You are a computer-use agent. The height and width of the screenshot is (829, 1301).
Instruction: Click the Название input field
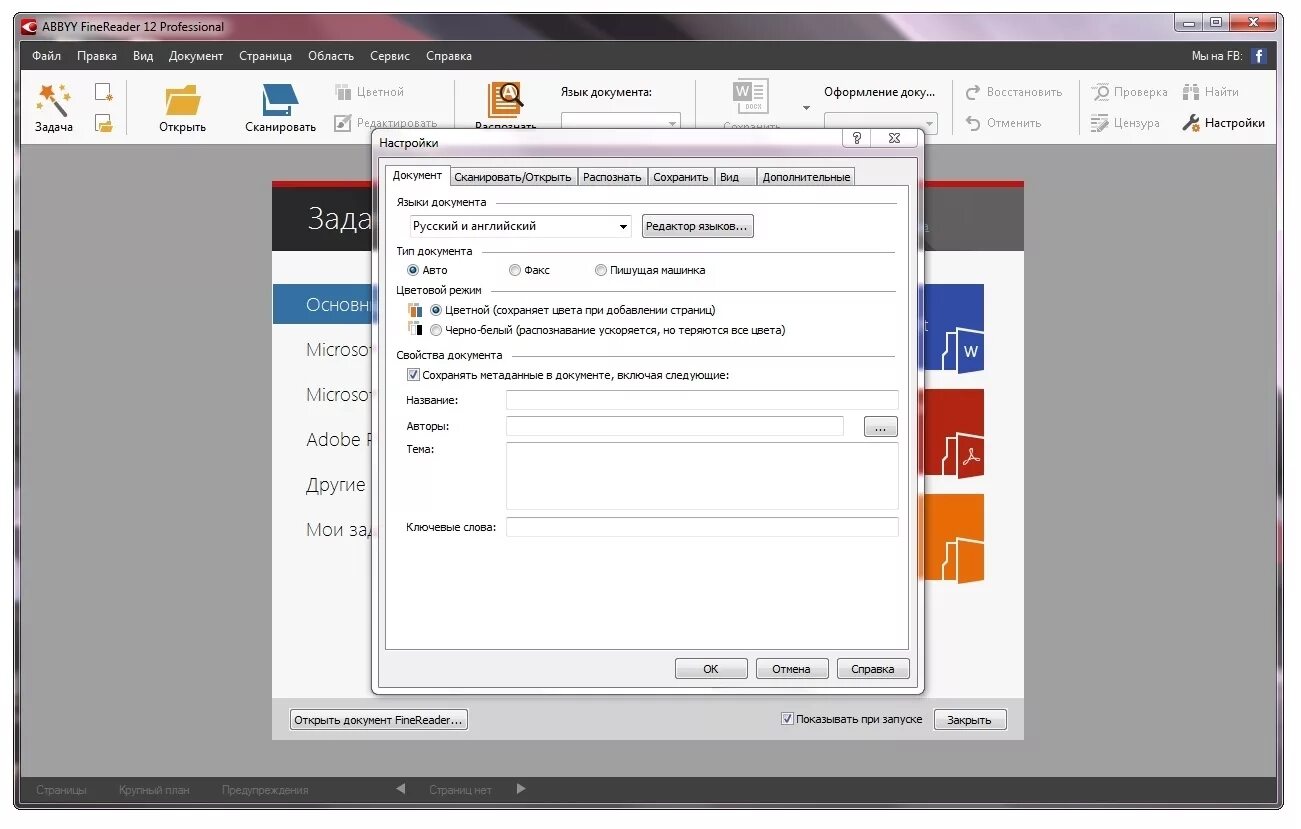[702, 400]
